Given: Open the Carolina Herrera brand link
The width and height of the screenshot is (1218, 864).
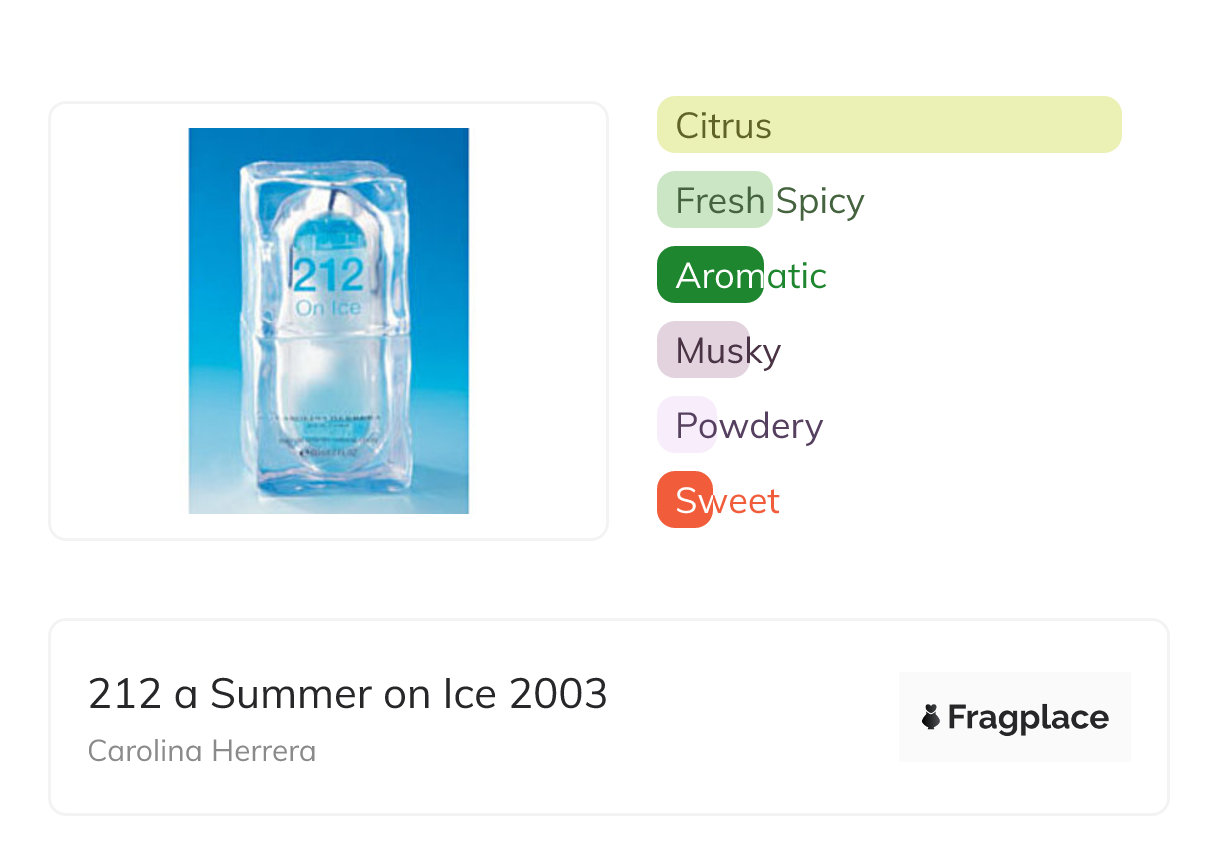Looking at the screenshot, I should 202,751.
